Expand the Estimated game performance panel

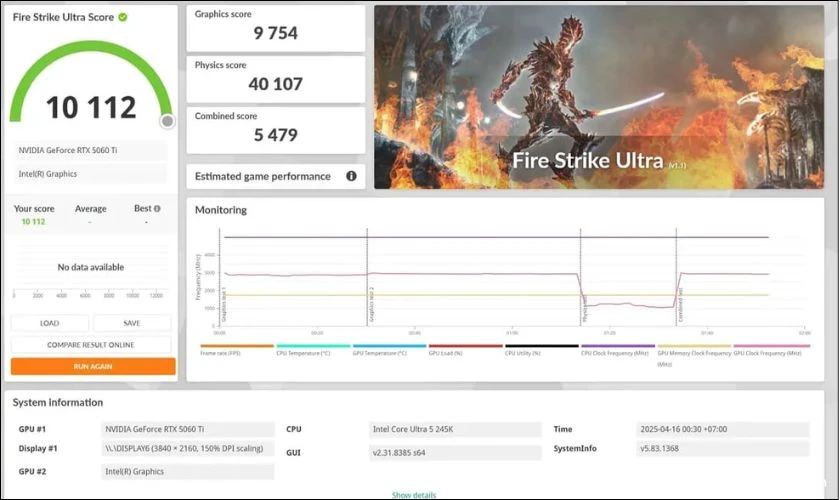click(275, 176)
